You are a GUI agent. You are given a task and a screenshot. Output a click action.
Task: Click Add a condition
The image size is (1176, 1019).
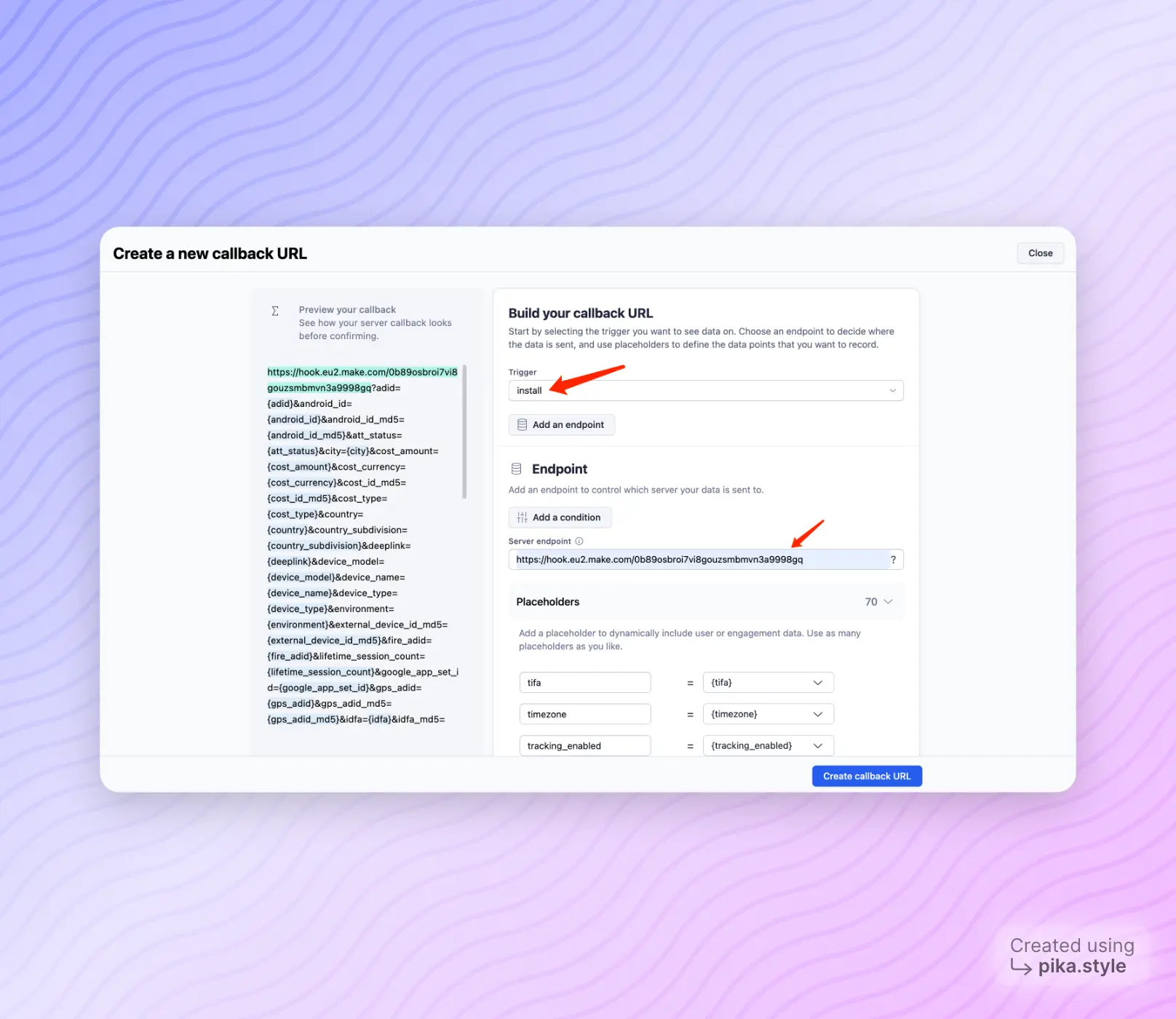click(x=560, y=518)
